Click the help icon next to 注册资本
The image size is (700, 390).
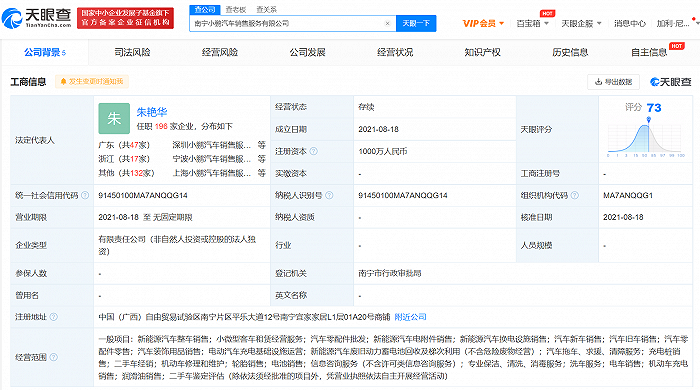pyautogui.click(x=313, y=151)
